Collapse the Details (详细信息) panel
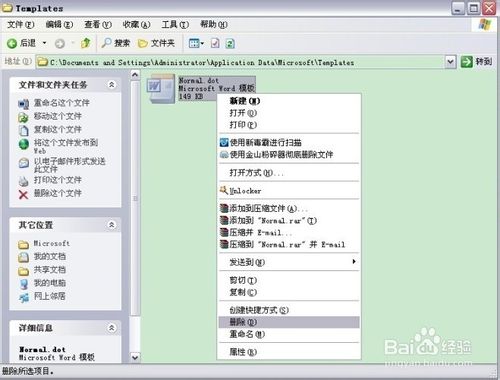Viewport: 500px width, 380px height. pos(112,328)
